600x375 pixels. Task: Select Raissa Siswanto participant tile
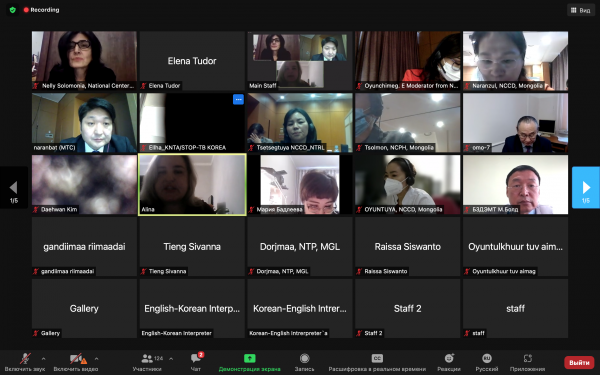(408, 246)
